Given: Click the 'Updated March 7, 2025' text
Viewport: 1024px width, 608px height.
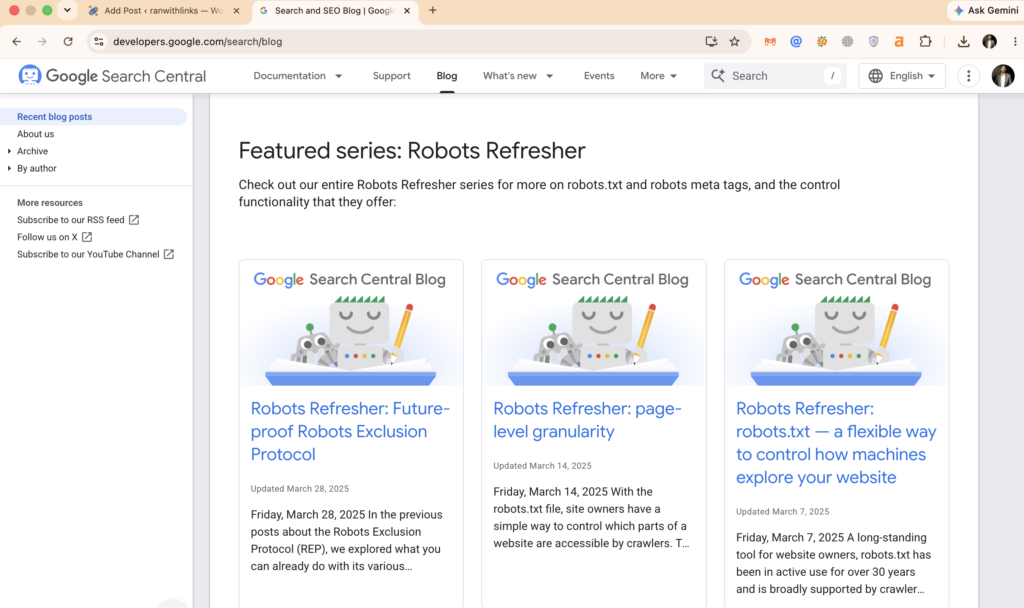Looking at the screenshot, I should pos(782,511).
